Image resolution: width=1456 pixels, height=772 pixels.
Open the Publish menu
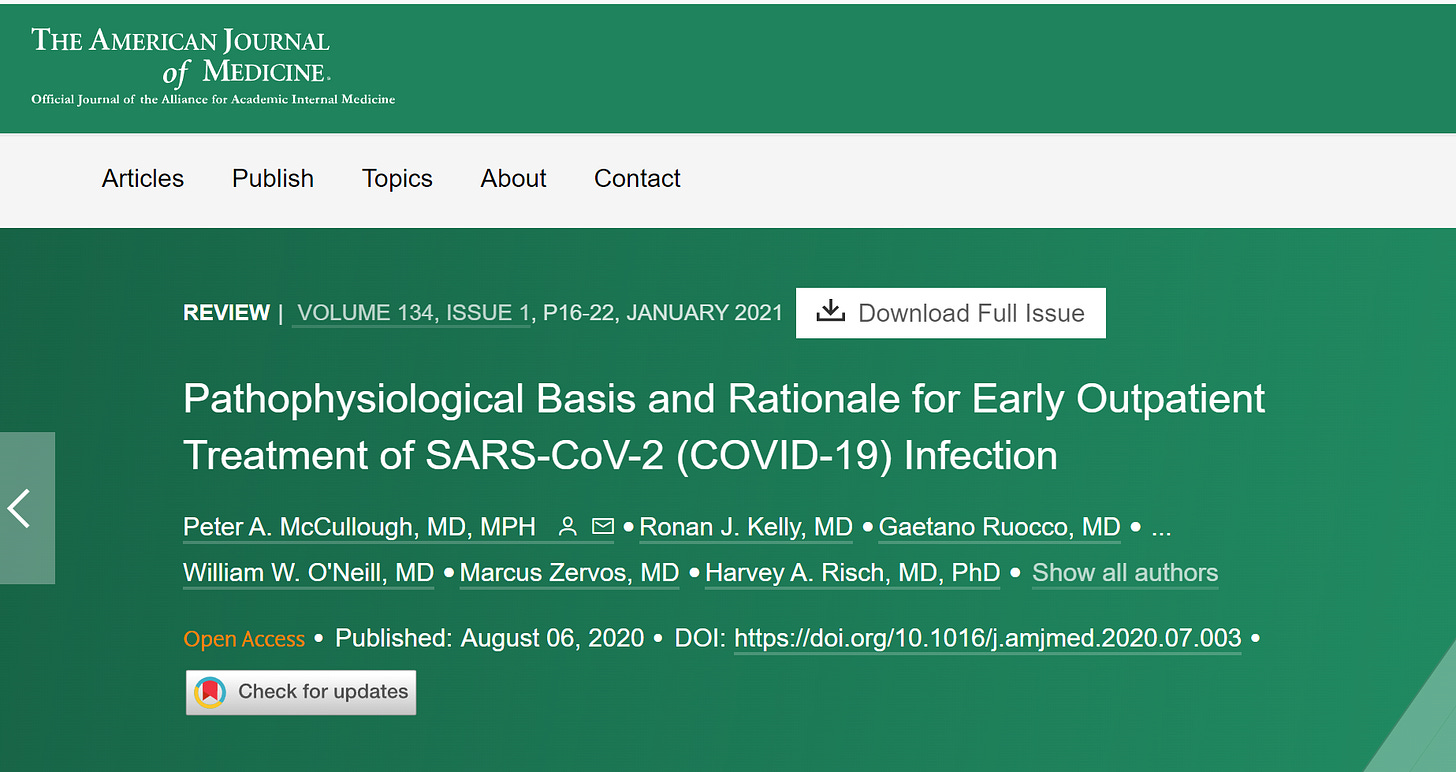(273, 179)
